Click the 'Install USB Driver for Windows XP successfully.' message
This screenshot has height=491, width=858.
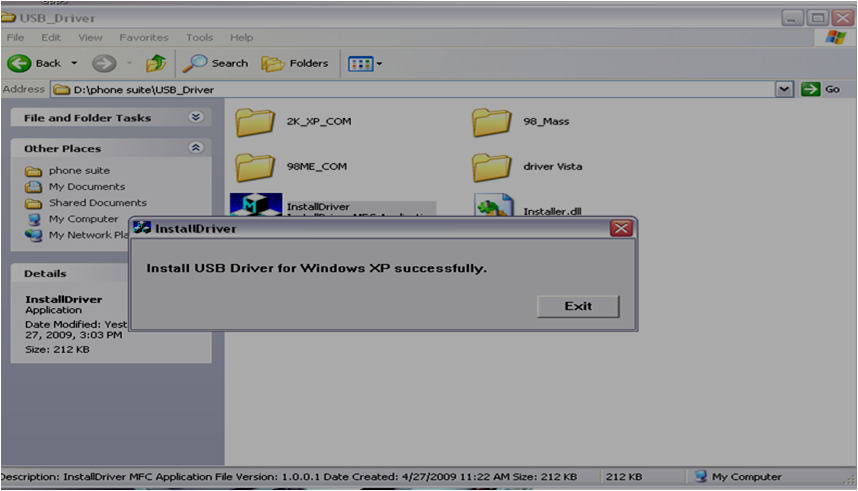point(316,268)
